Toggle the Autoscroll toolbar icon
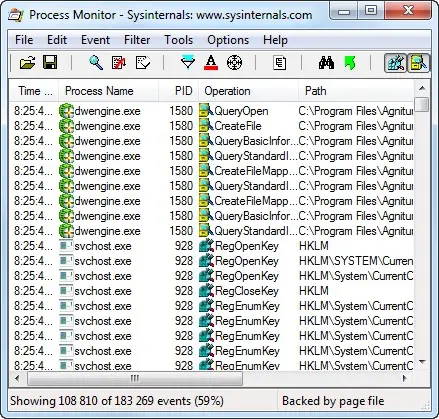The width and height of the screenshot is (439, 419). point(119,63)
